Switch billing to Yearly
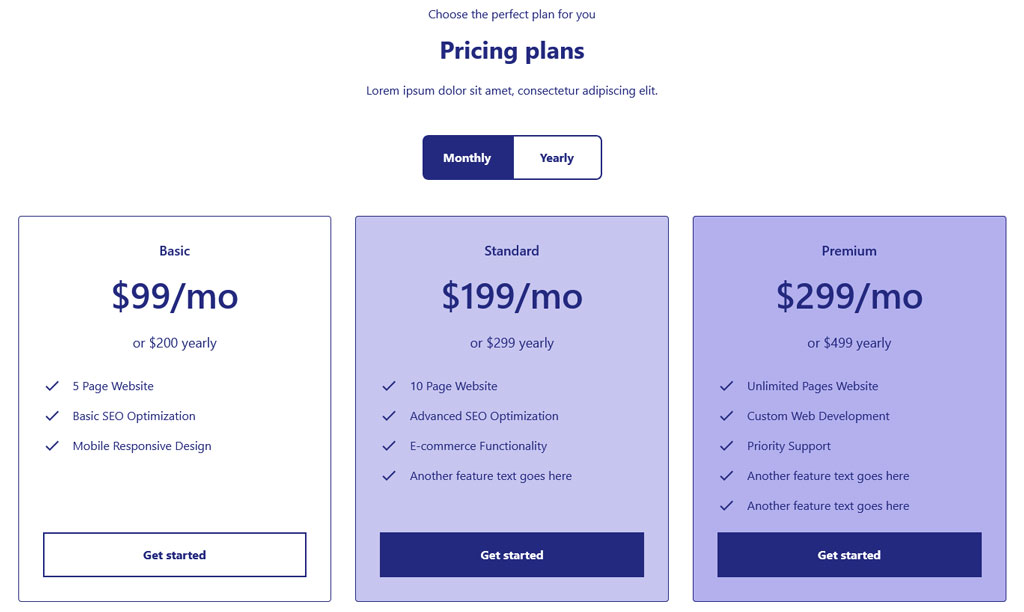The image size is (1024, 612). (x=557, y=158)
